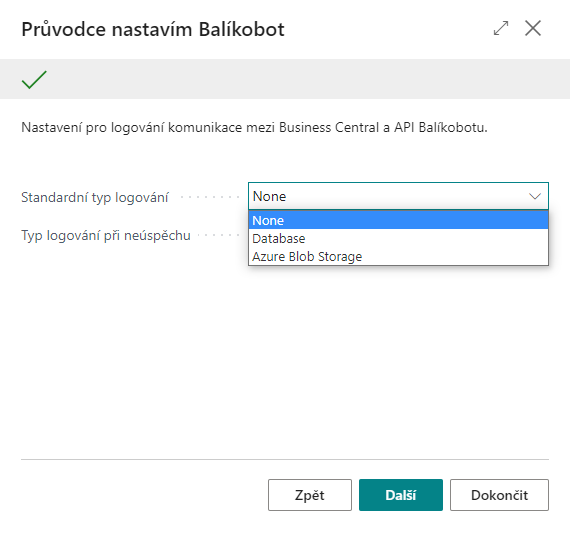Expand the dialog with the diagonal arrows icon
Image resolution: width=570 pixels, height=534 pixels.
coord(501,28)
